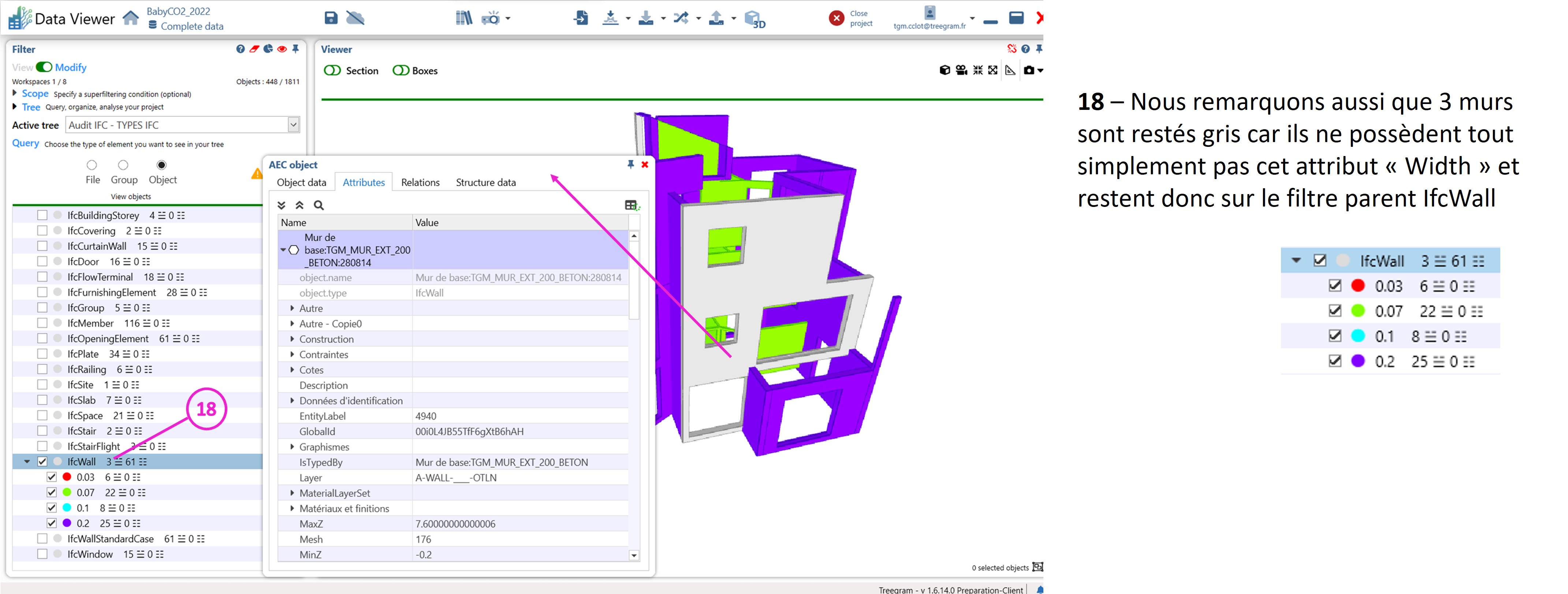
Task: Select the Group radio button
Action: (x=123, y=165)
